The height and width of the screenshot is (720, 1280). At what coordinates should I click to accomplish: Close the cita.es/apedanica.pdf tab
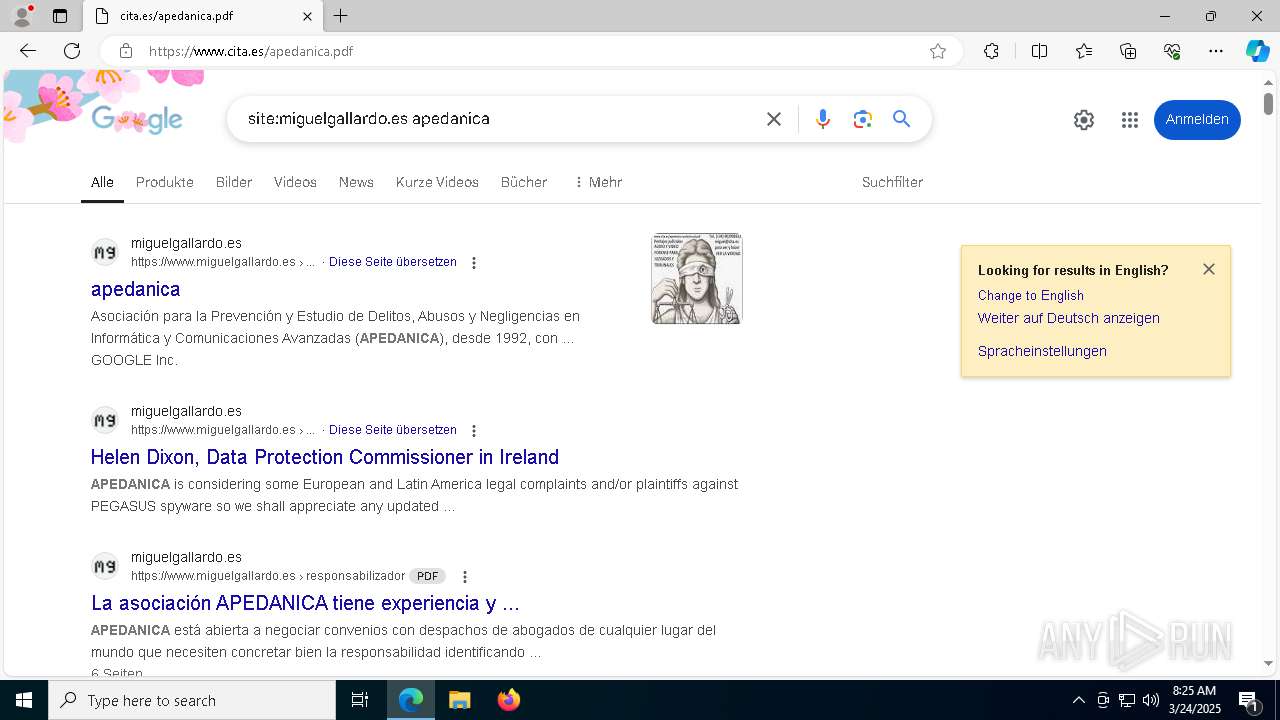pos(307,16)
